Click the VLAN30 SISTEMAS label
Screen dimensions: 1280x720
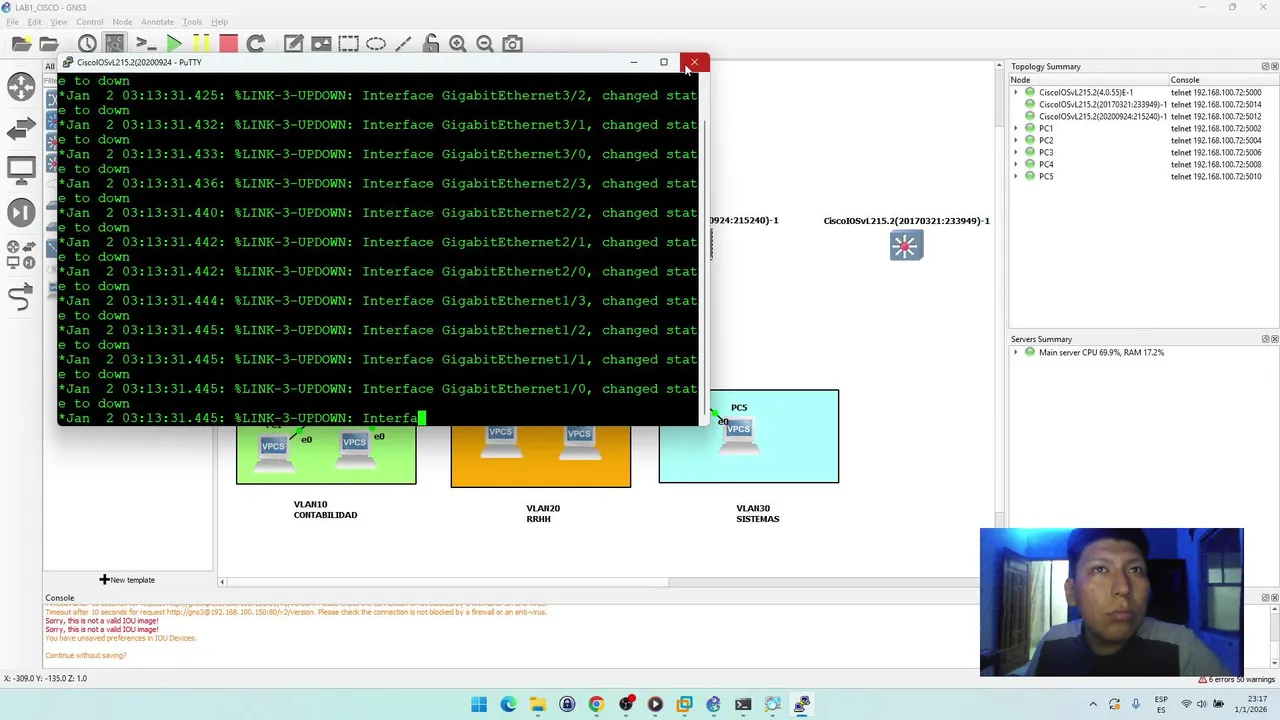pyautogui.click(x=757, y=514)
